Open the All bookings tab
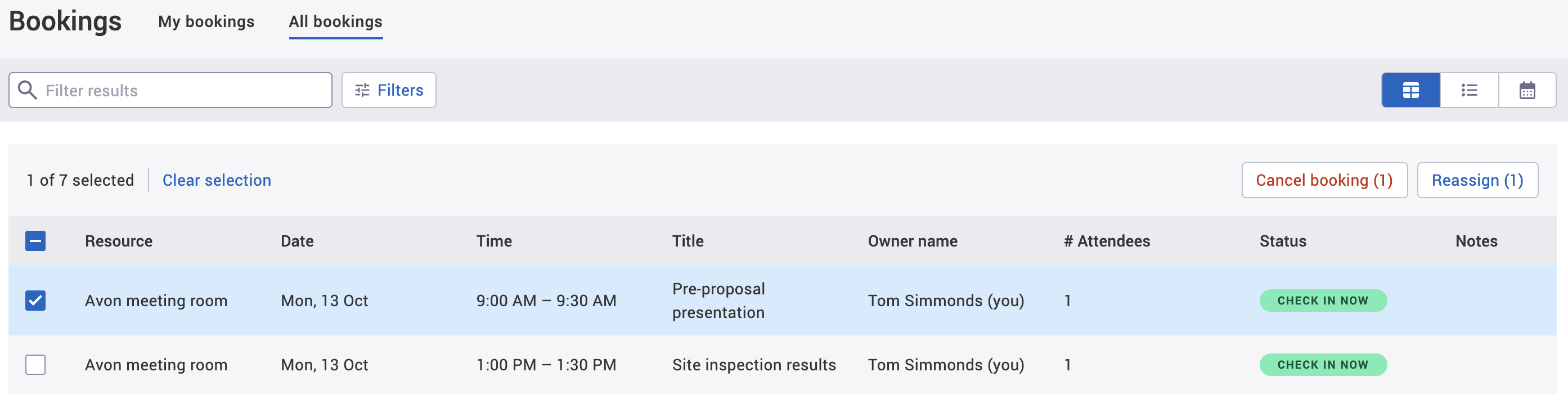This screenshot has width=1568, height=394. (335, 22)
